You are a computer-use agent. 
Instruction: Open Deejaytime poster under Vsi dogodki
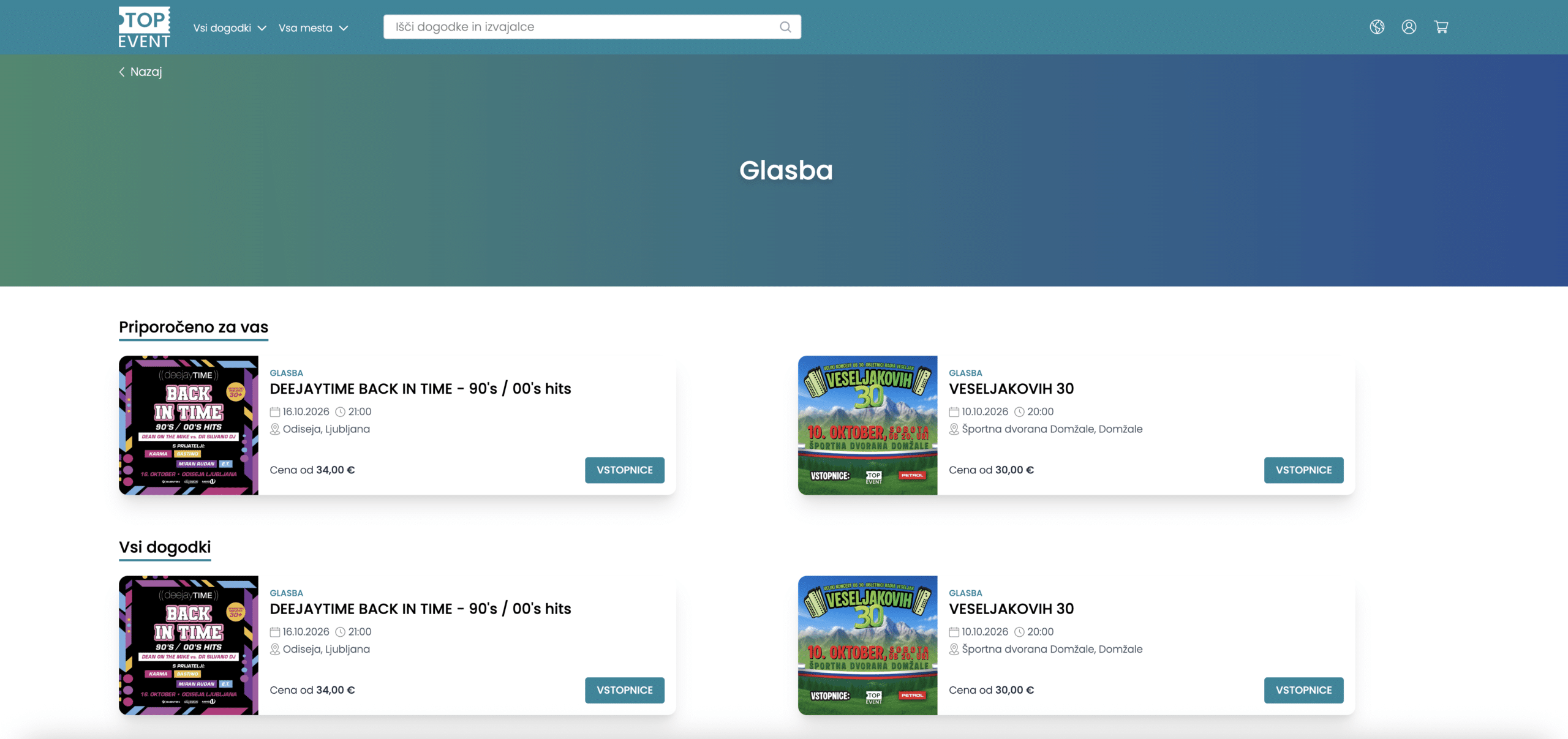coord(189,645)
